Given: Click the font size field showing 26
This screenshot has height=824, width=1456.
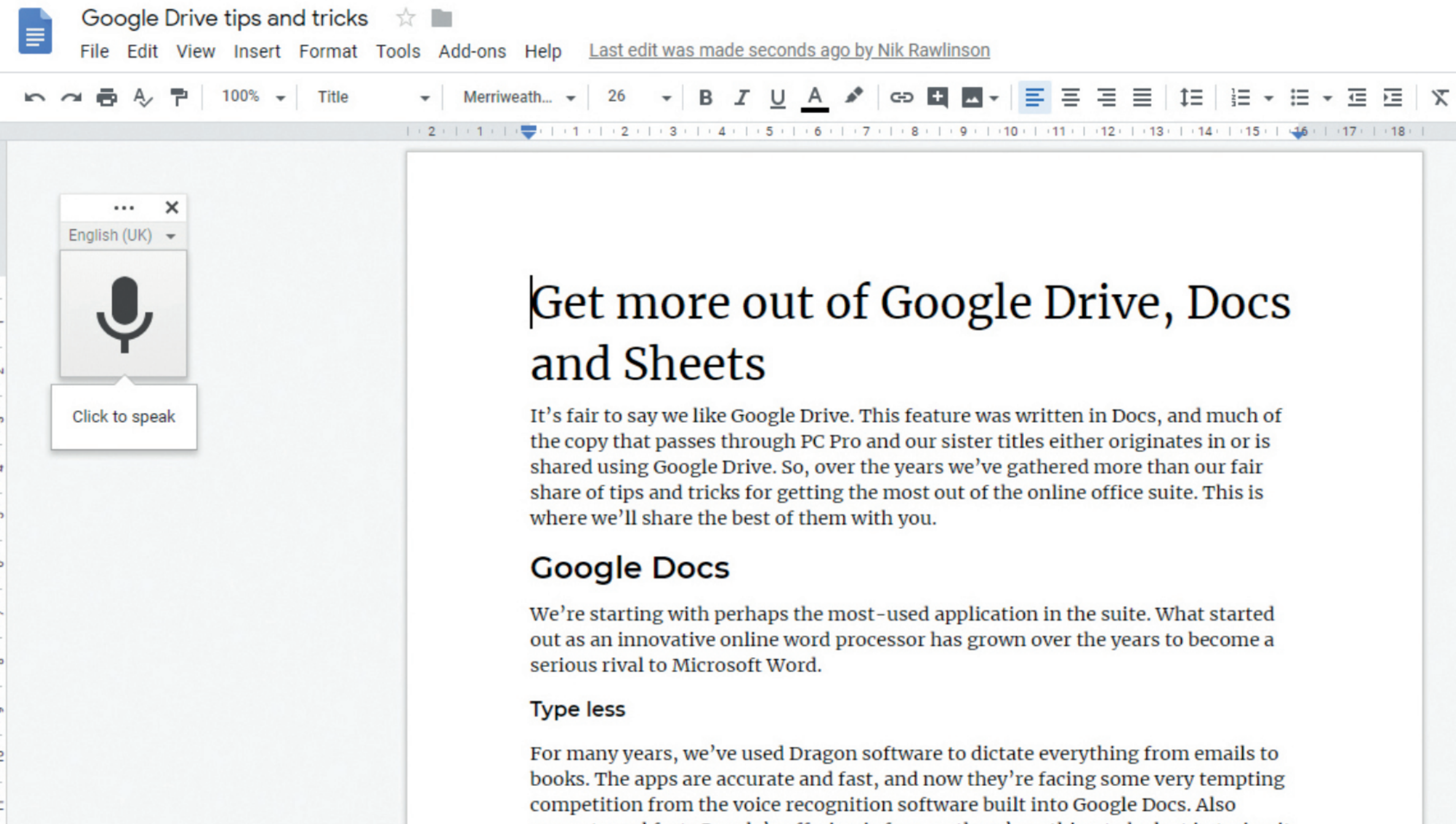Looking at the screenshot, I should [x=616, y=97].
